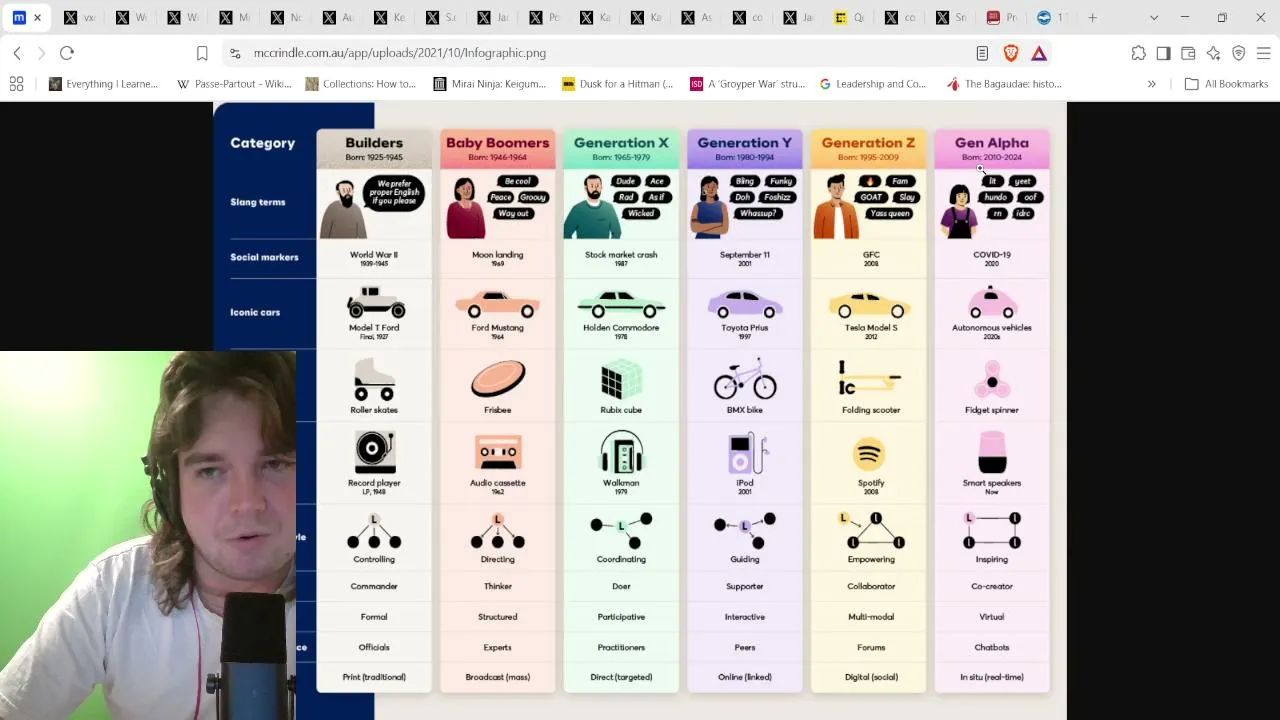Screen dimensions: 1280x720
Task: Click the "Builders" column heading
Action: [x=374, y=143]
